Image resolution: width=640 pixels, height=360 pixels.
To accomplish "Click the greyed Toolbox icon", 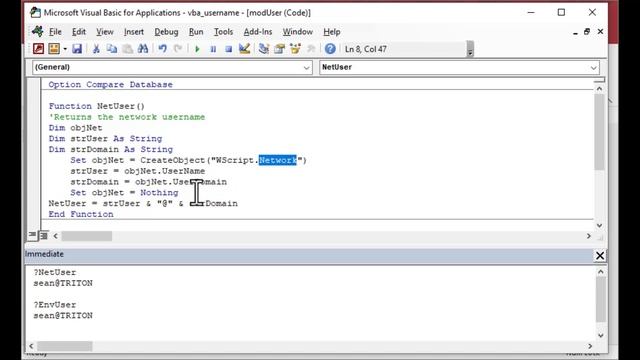I will [x=311, y=49].
